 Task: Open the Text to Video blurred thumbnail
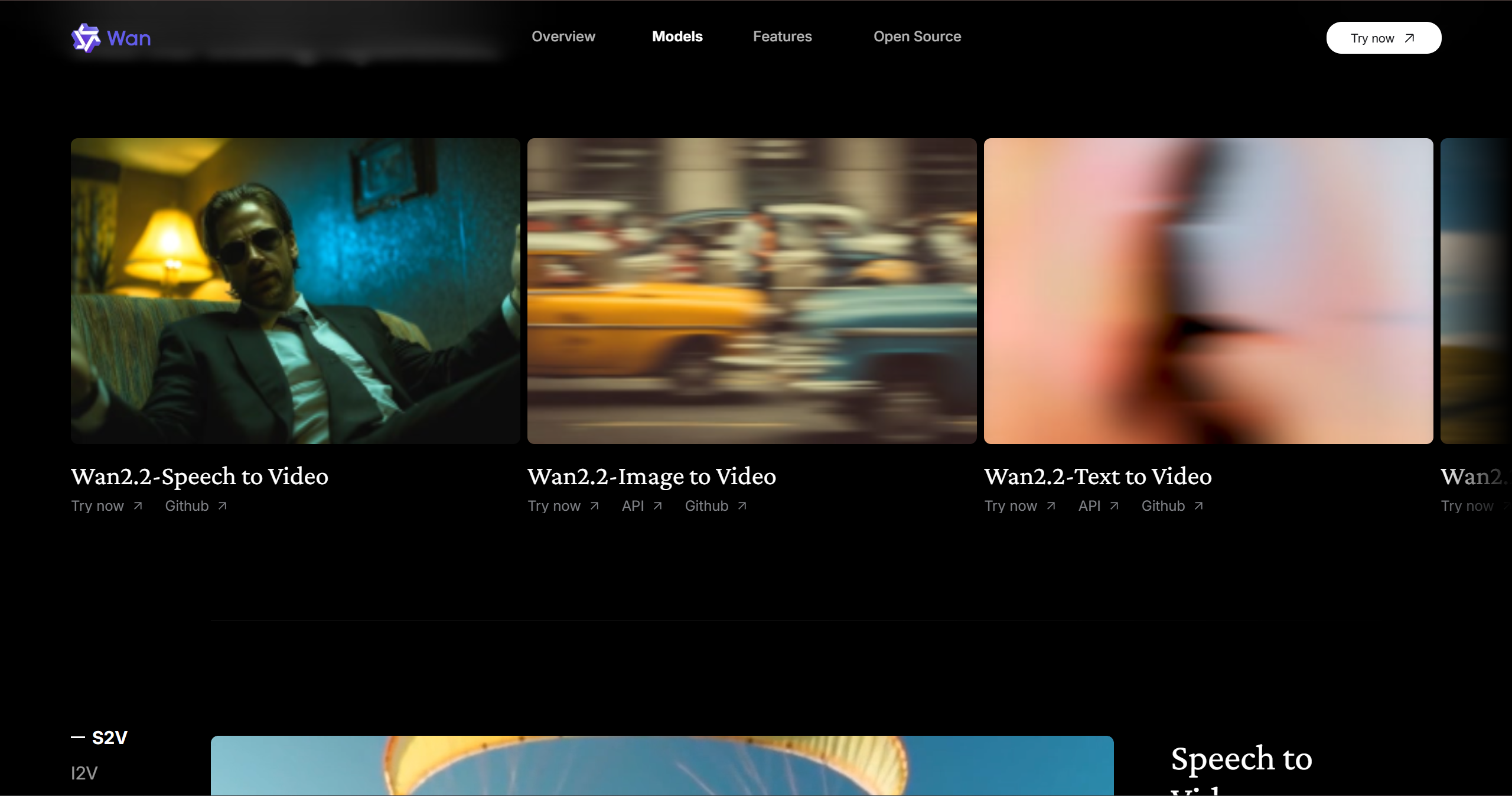(x=1208, y=291)
